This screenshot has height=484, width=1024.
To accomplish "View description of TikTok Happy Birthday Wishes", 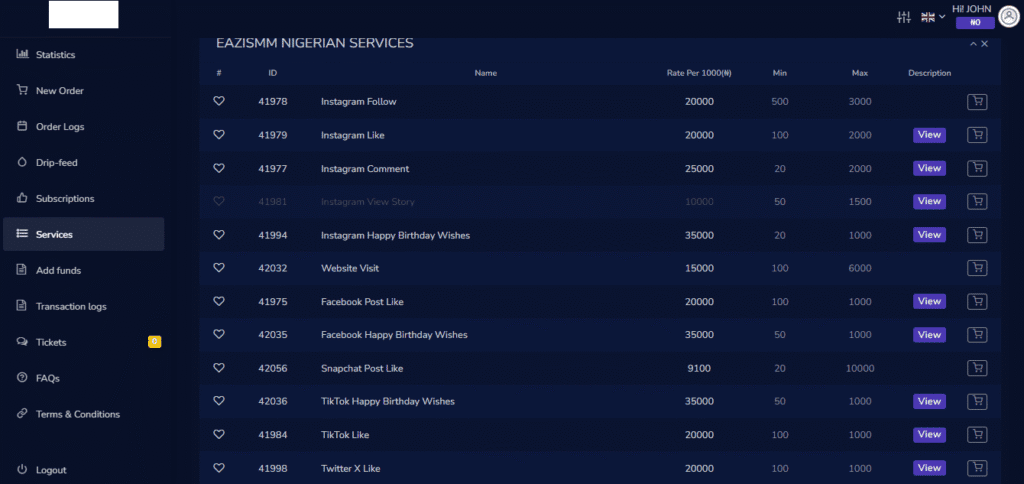I will (929, 401).
